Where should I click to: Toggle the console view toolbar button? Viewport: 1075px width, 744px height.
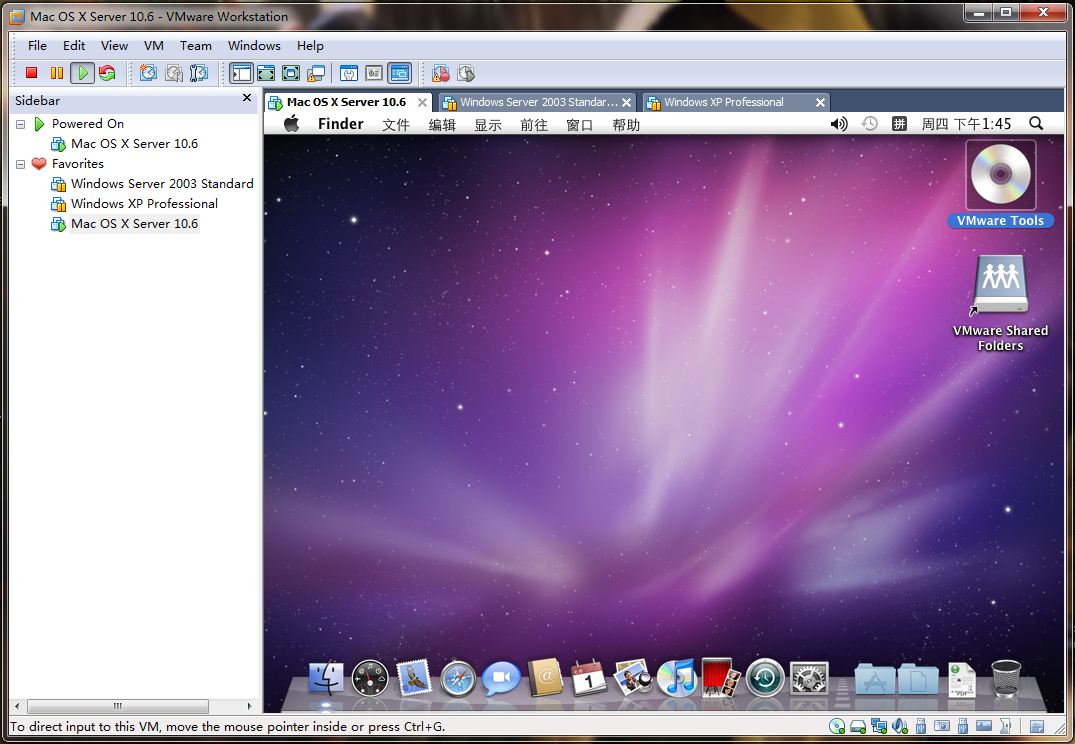pos(399,73)
